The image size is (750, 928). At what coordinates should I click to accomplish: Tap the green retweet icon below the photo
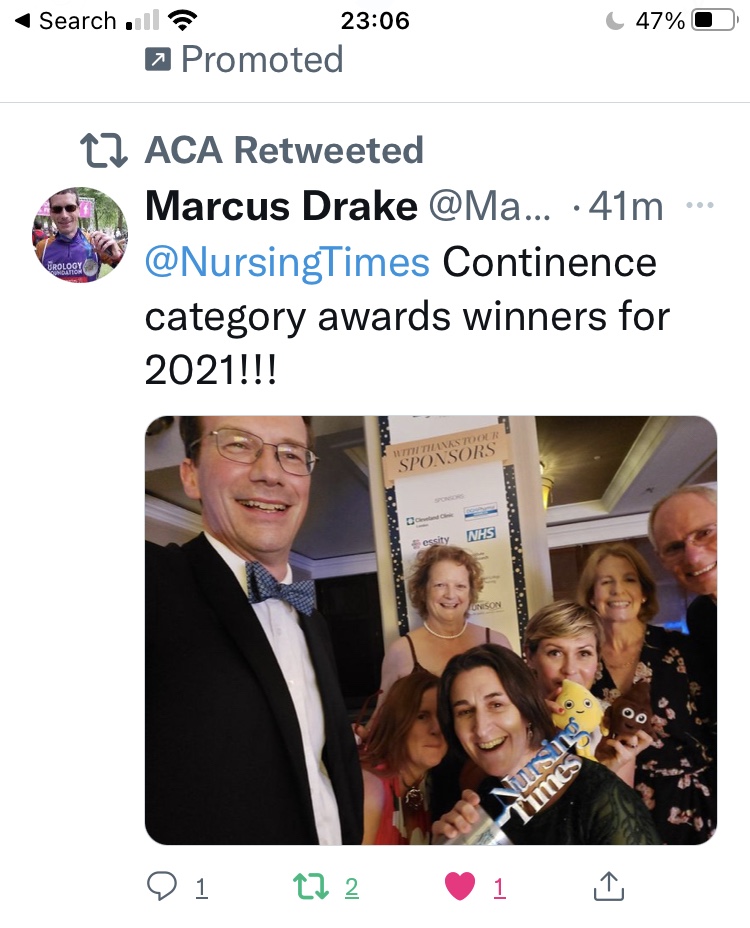(310, 886)
